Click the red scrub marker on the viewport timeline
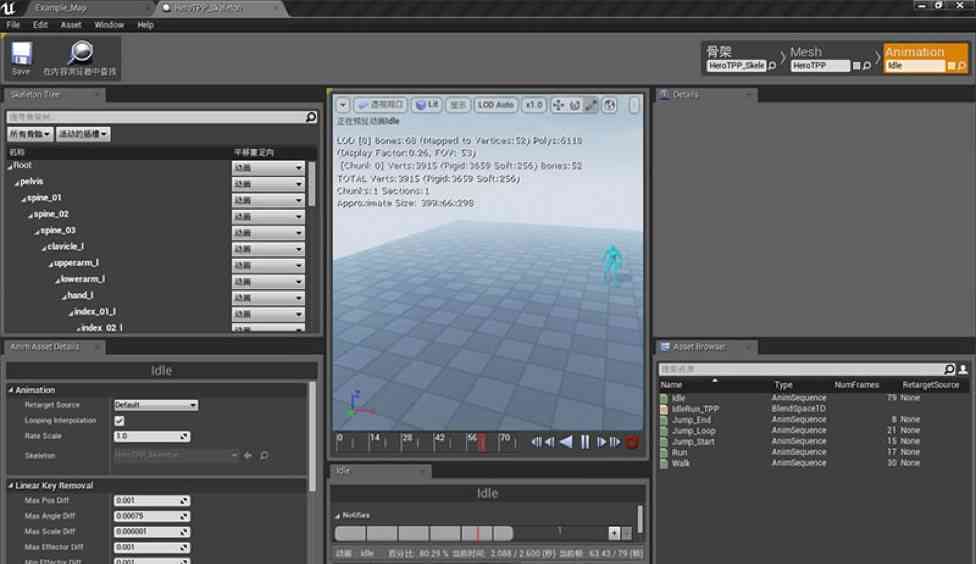The image size is (976, 564). pos(482,443)
